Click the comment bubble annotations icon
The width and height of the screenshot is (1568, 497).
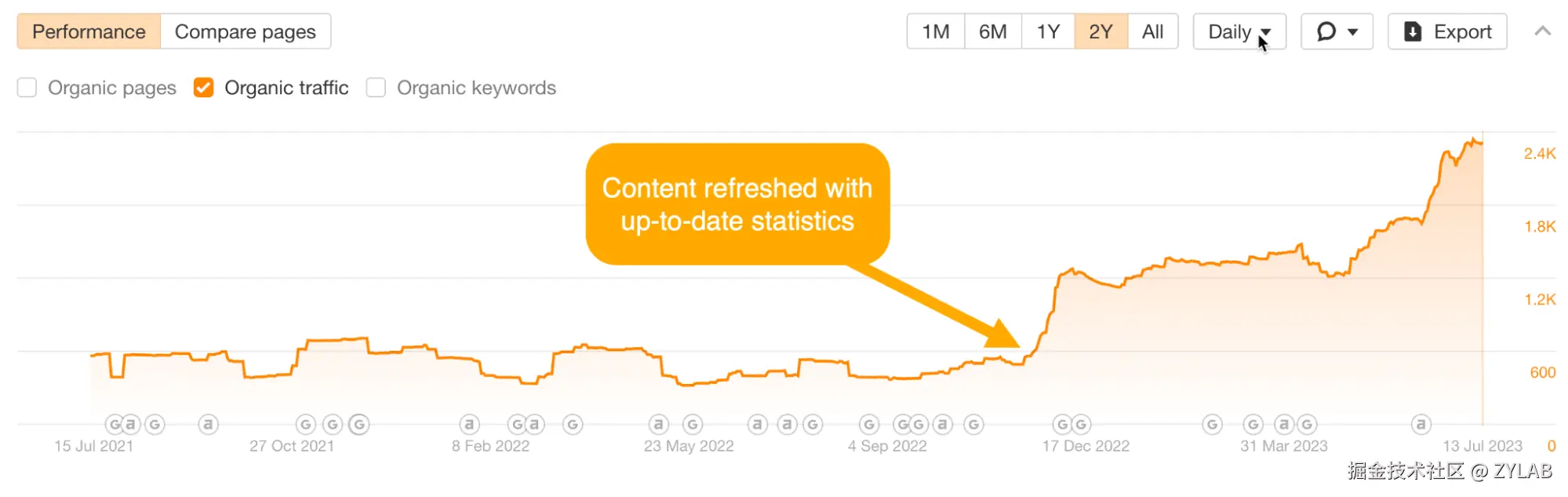click(1326, 31)
